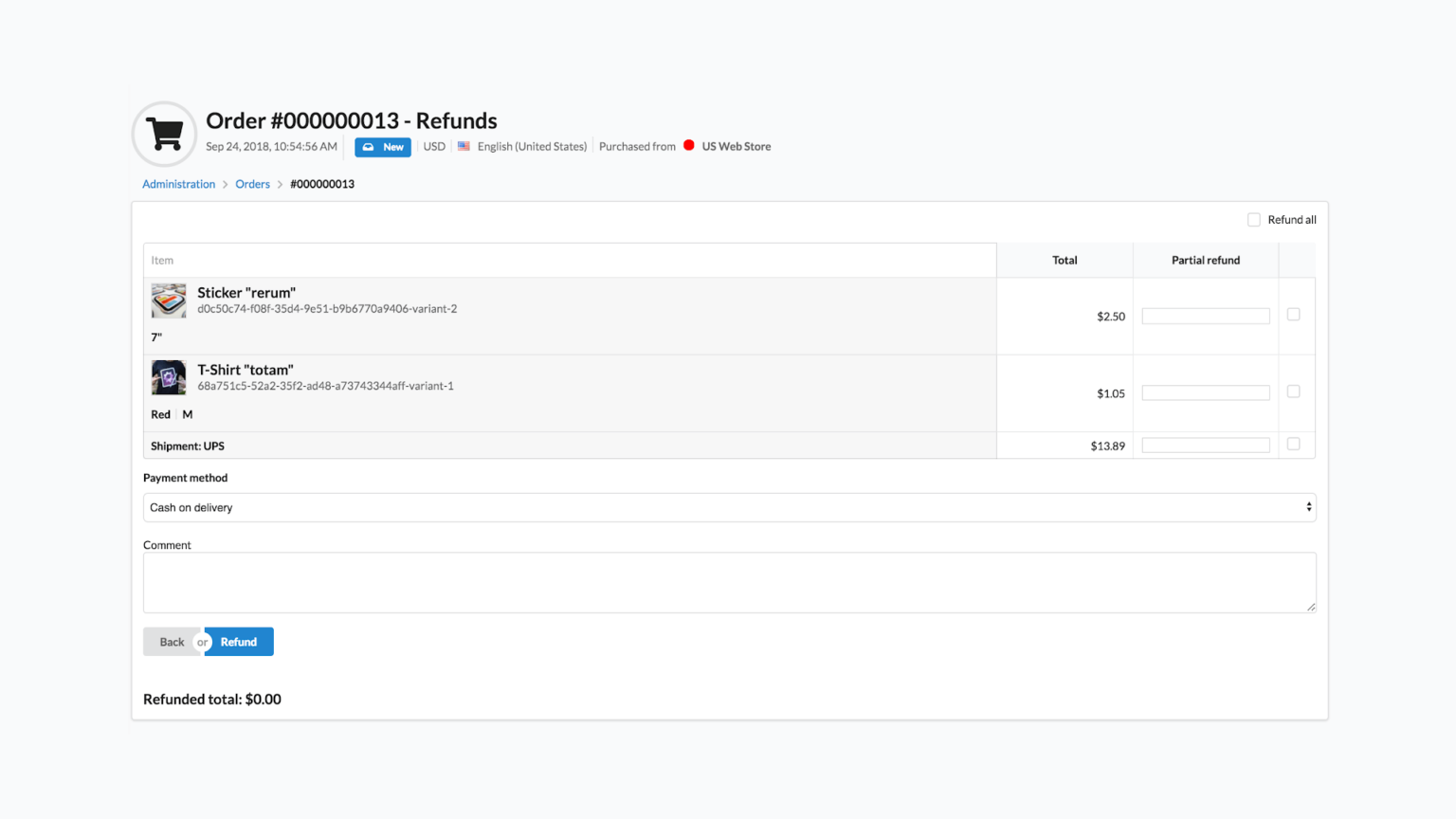Viewport: 1456px width, 819px height.
Task: Check the refund box for T-Shirt "totam"
Action: tap(1295, 391)
